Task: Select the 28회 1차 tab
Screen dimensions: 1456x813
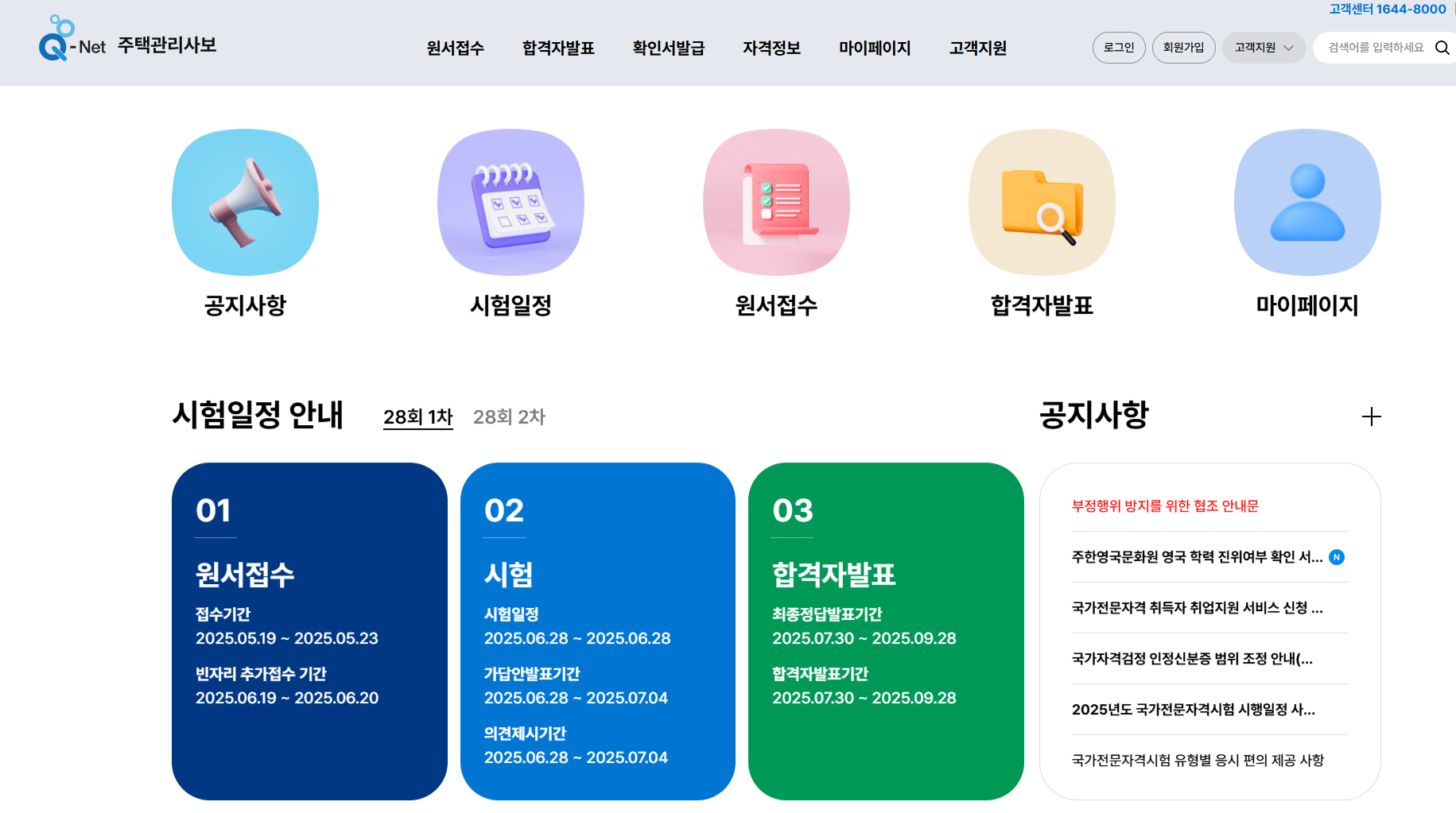Action: point(418,417)
